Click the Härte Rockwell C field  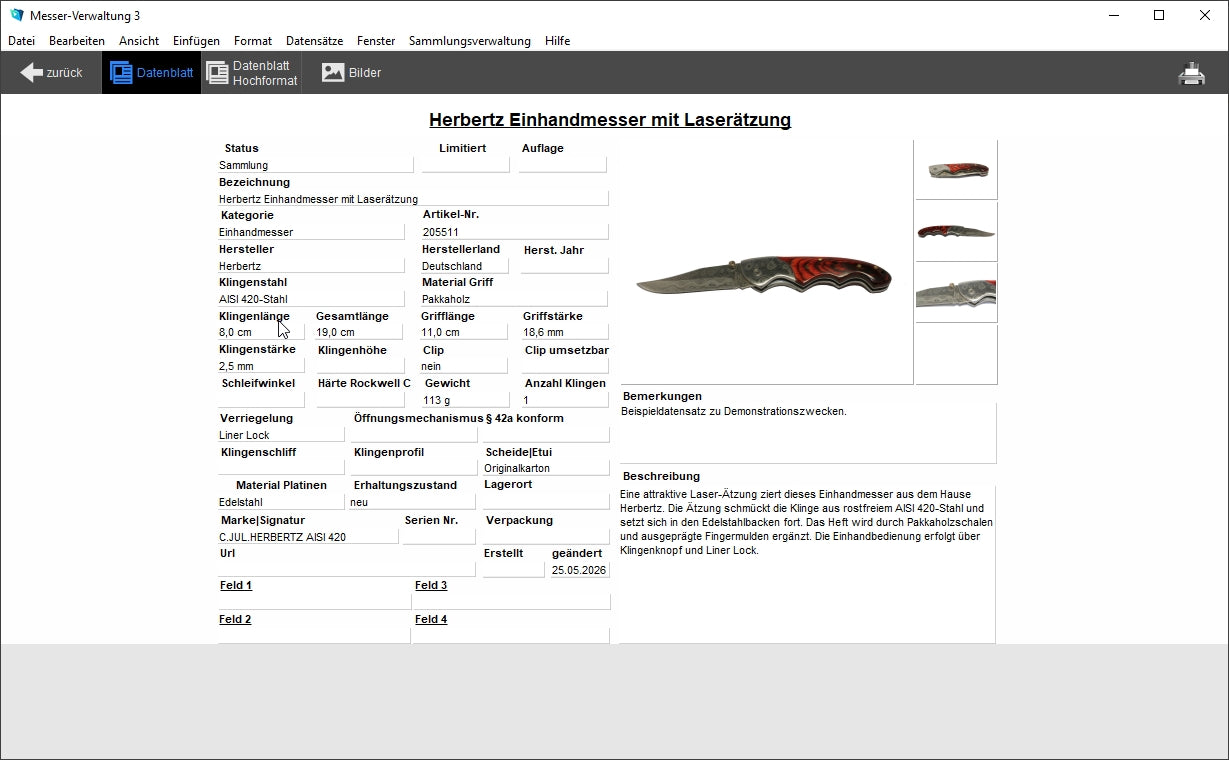(x=360, y=400)
